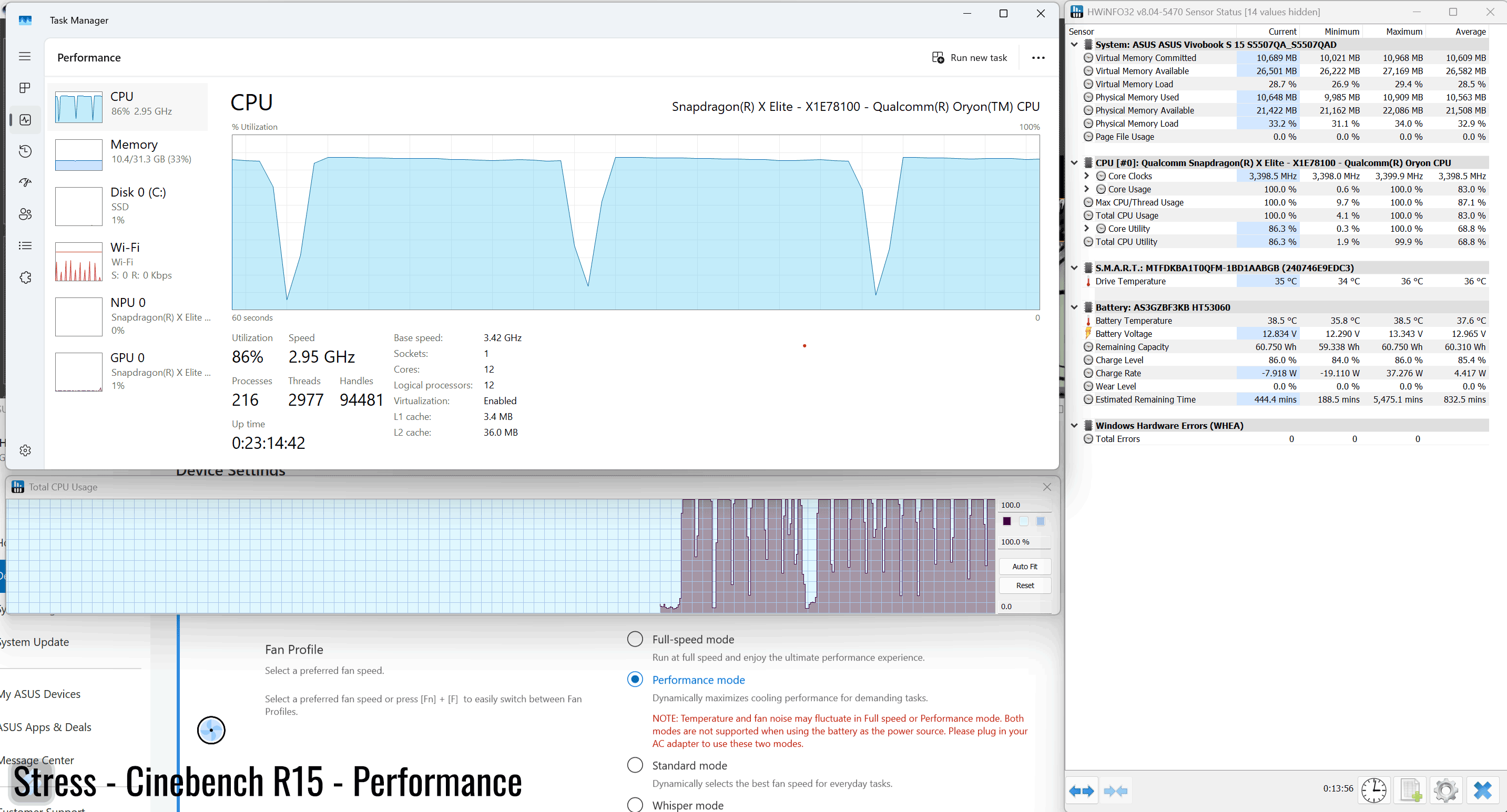
Task: Collapse the System: ASUS Vivobook sensor group
Action: tap(1074, 45)
